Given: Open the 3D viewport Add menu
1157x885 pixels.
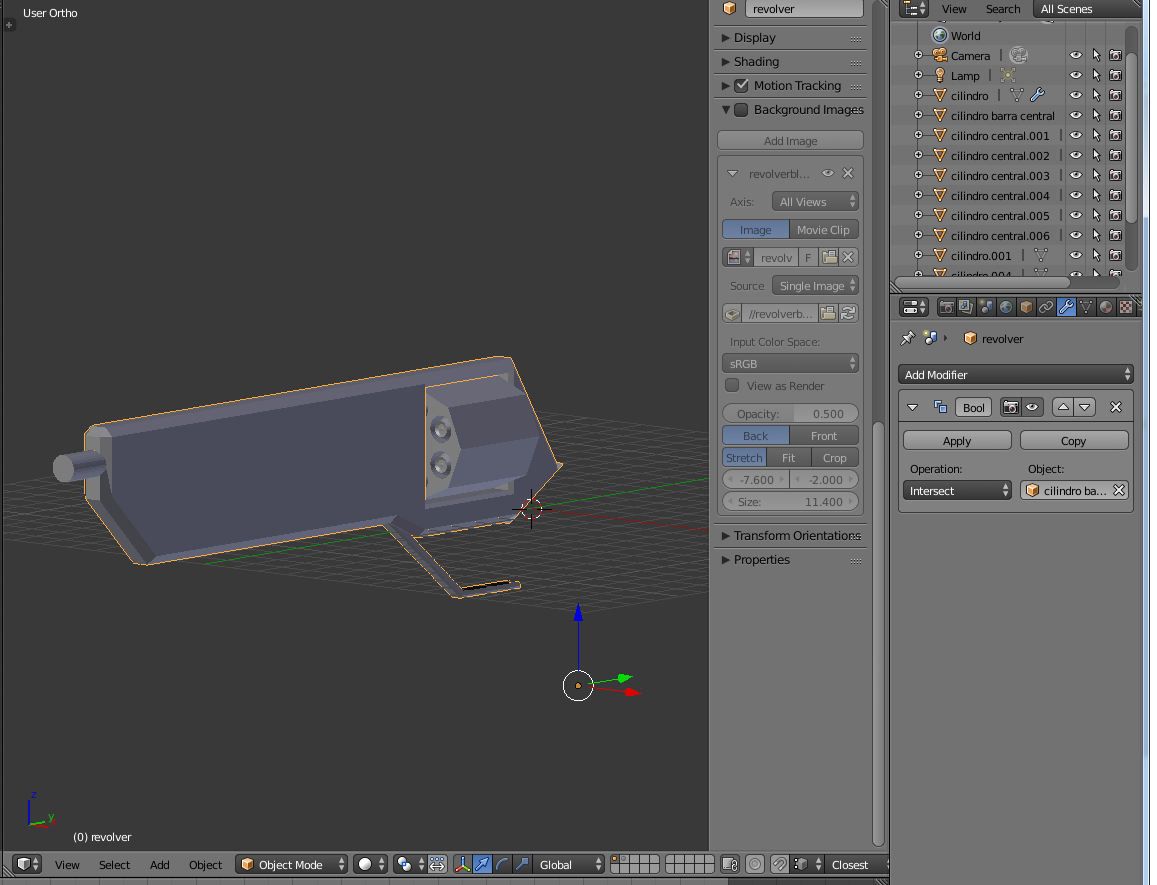Looking at the screenshot, I should click(159, 864).
